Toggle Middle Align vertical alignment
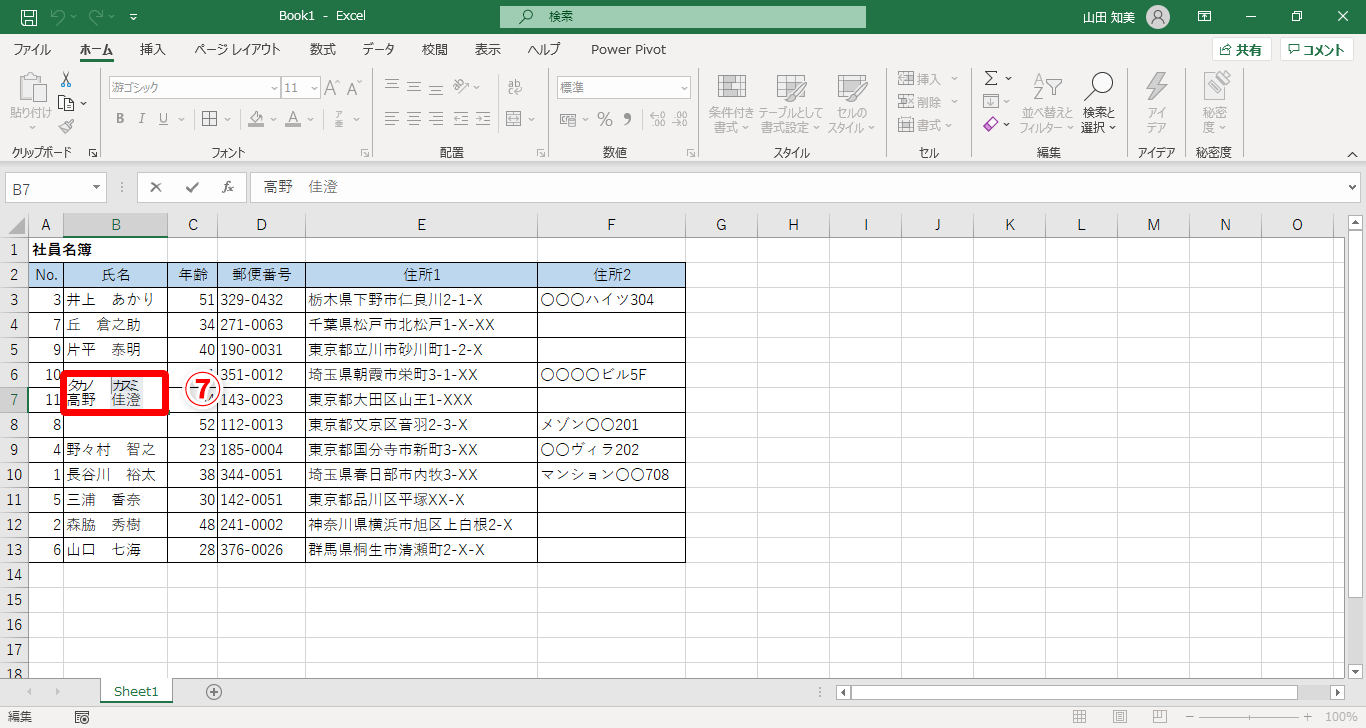Screen dimensions: 1366x728 click(415, 88)
